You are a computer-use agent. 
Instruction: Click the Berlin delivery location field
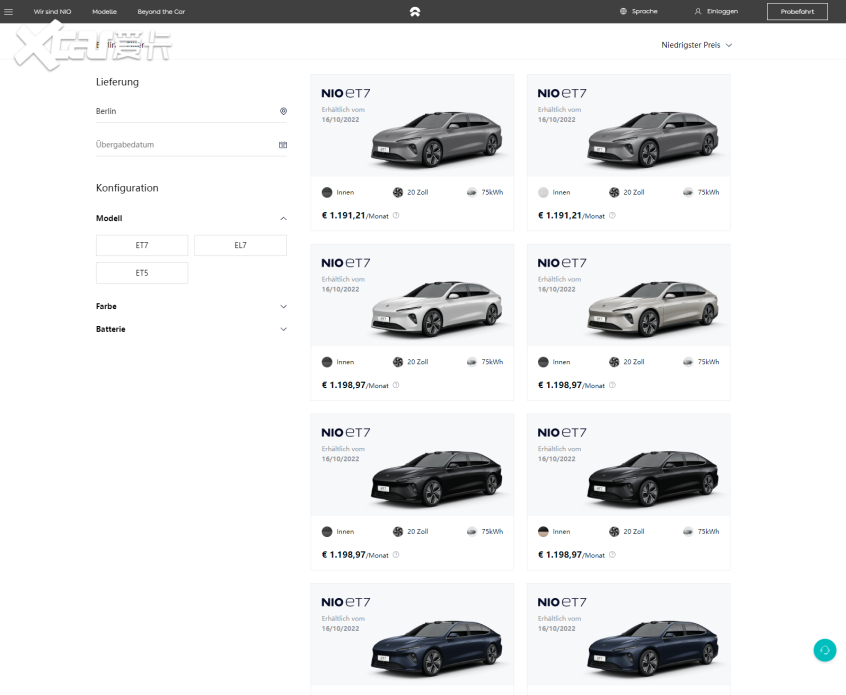coord(191,111)
